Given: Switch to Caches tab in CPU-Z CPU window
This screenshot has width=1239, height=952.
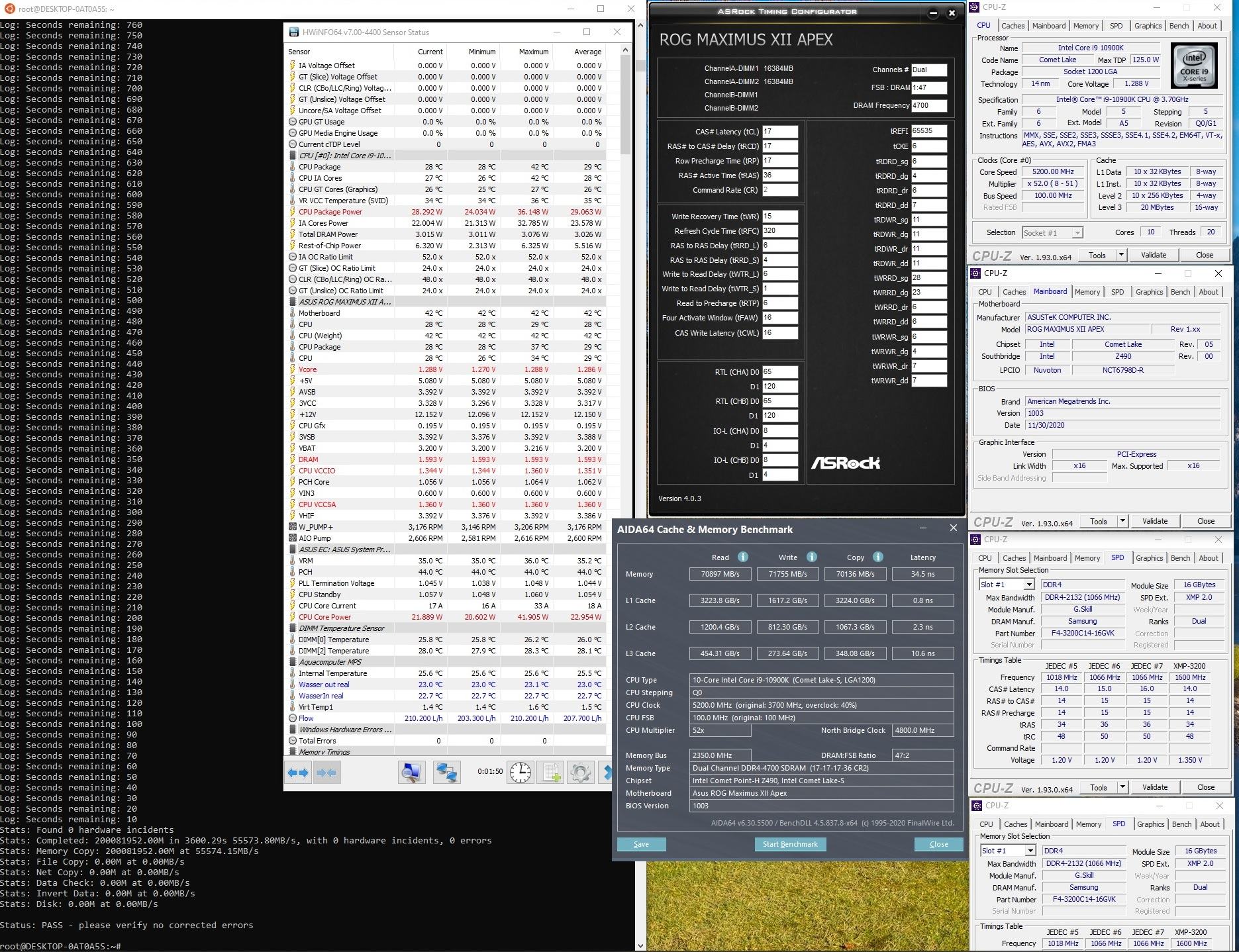Looking at the screenshot, I should click(1013, 26).
